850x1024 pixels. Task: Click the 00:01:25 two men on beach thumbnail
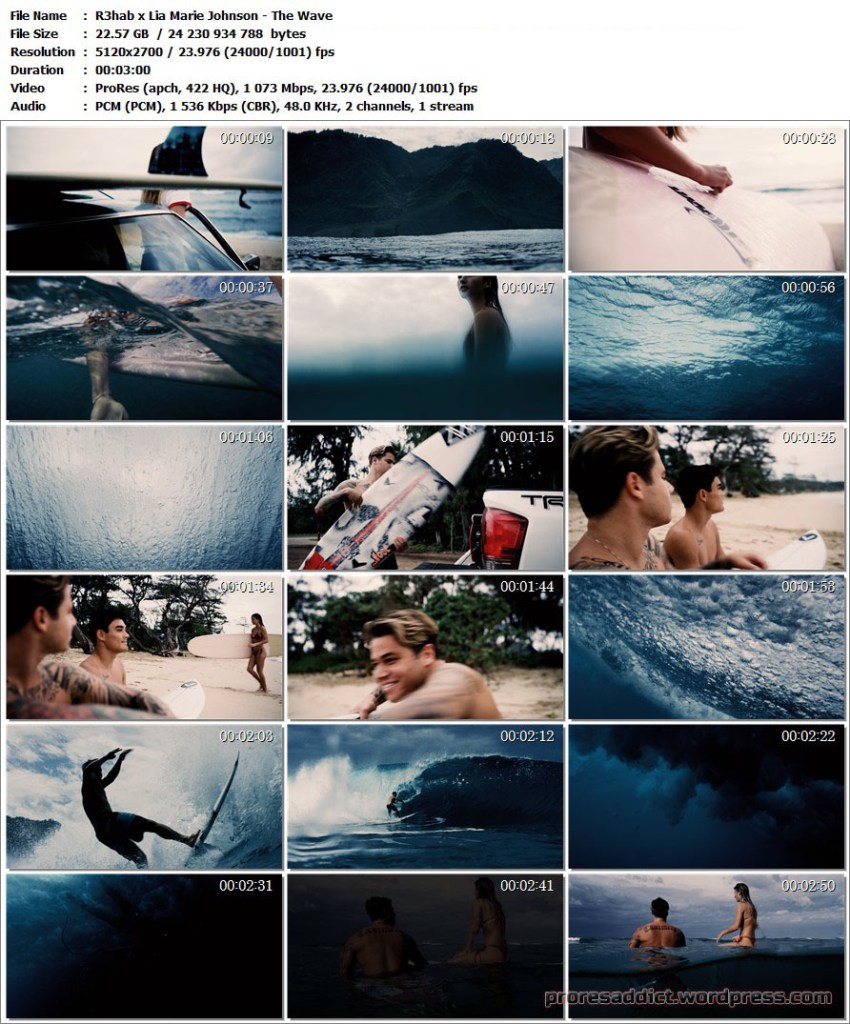706,497
